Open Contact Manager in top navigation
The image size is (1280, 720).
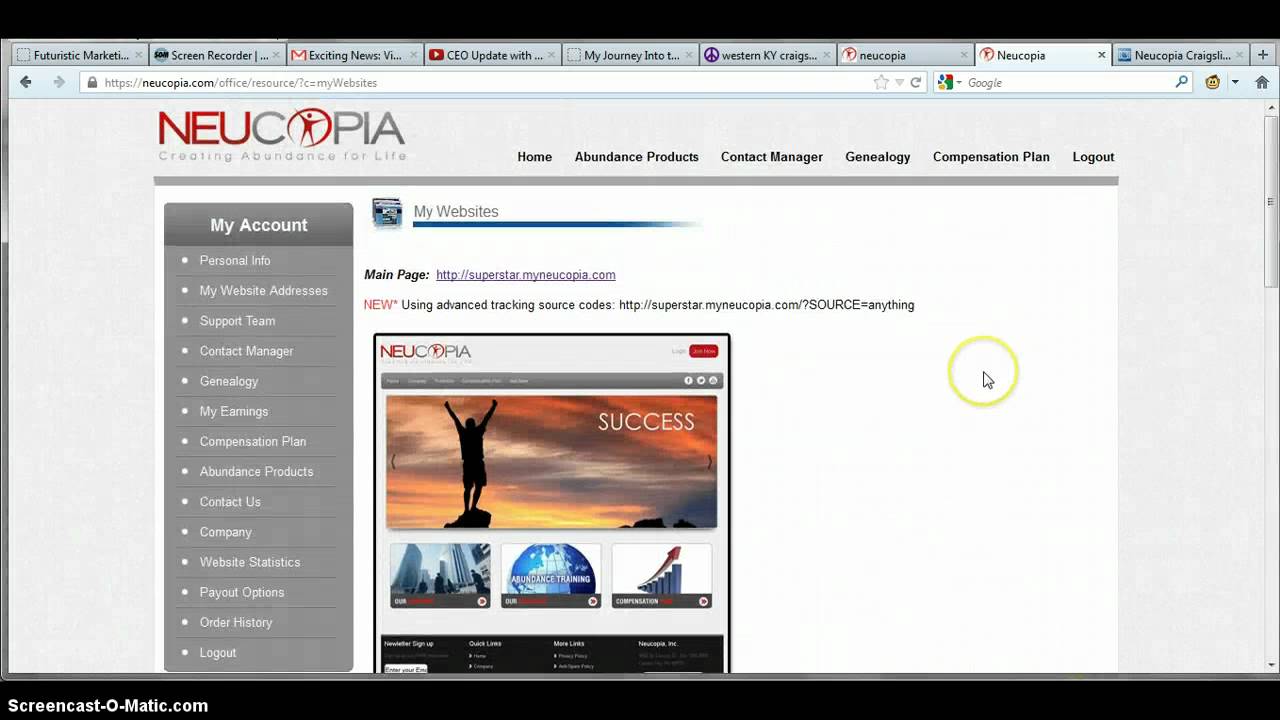pos(772,157)
